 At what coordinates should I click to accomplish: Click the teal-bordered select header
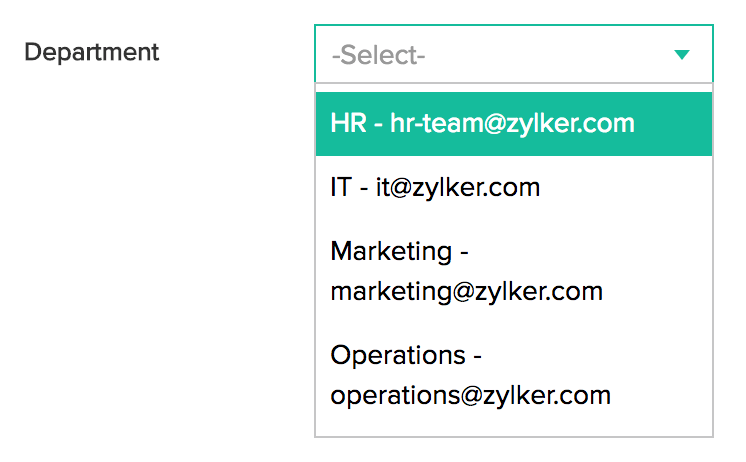click(x=513, y=55)
